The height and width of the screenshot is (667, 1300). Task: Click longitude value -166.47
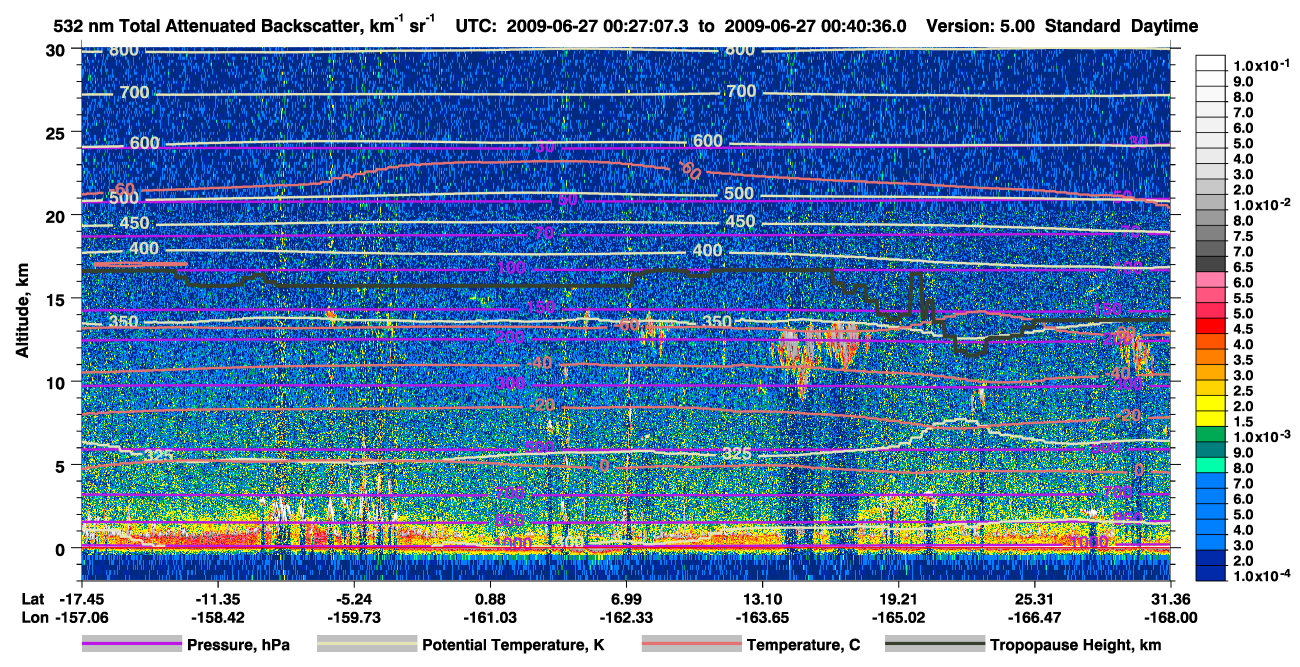[x=1035, y=617]
